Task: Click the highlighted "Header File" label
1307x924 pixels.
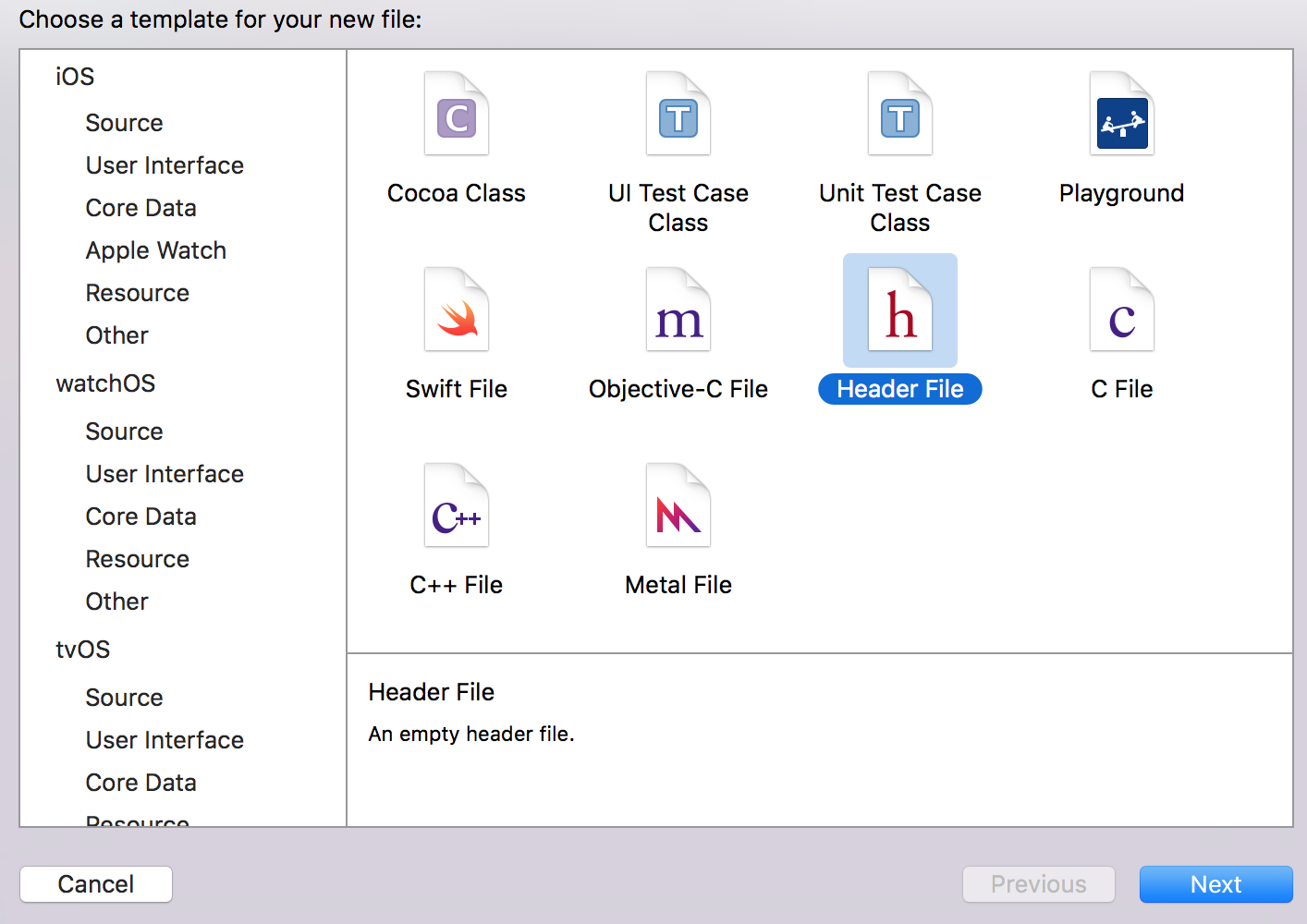Action: 900,389
